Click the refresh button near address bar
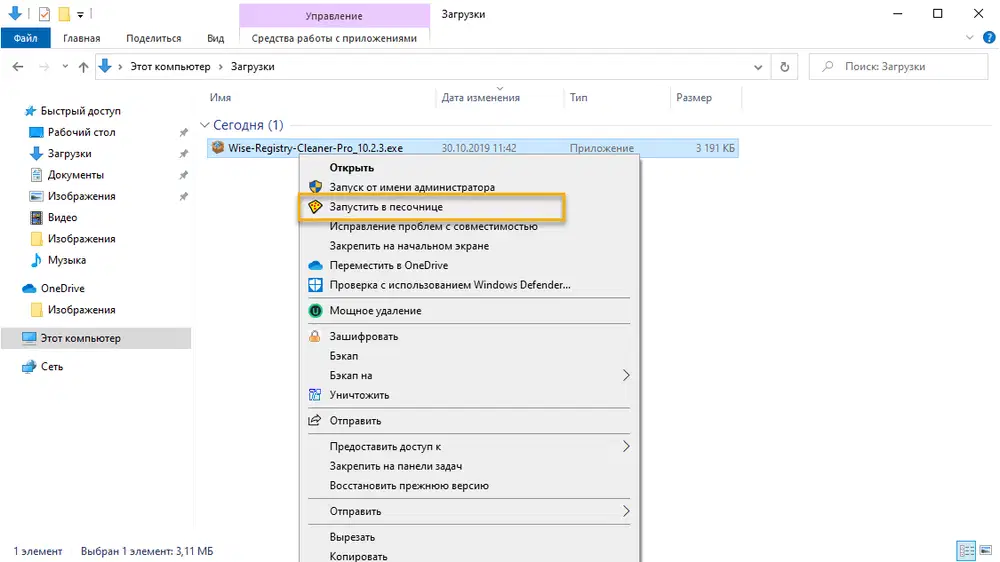Viewport: 1000px width, 562px height. pyautogui.click(x=785, y=67)
